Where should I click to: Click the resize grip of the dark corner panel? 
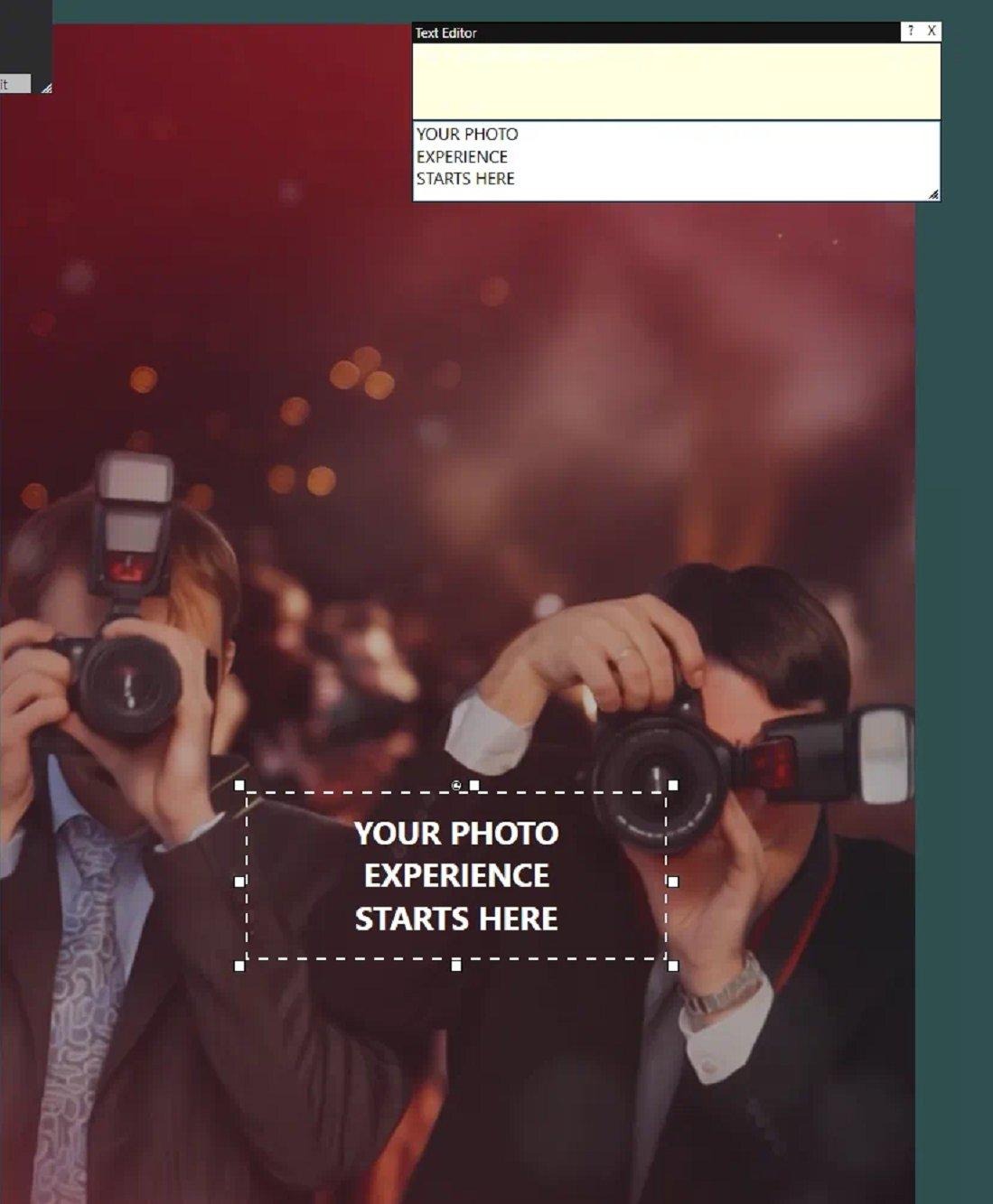(46, 88)
